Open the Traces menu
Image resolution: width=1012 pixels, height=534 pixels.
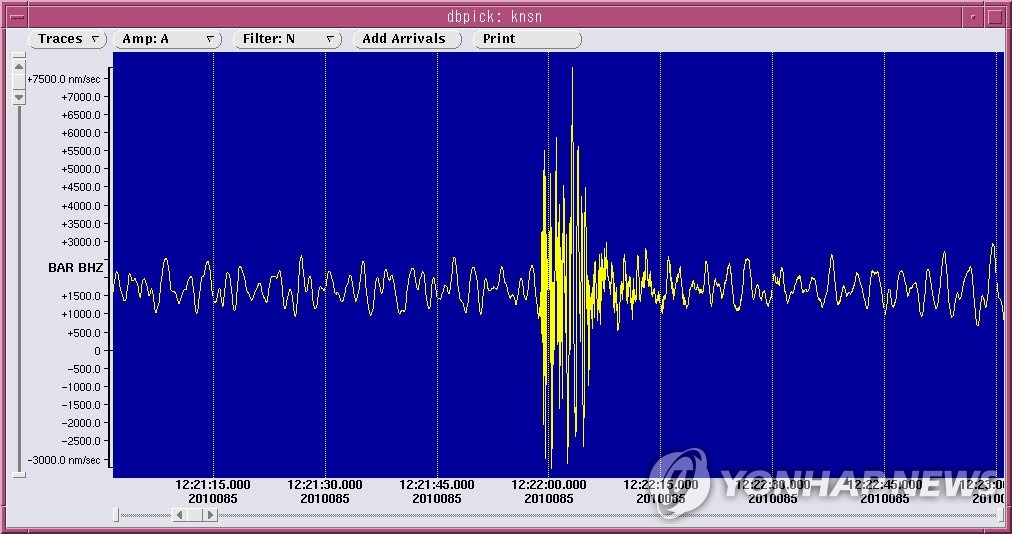click(x=68, y=39)
